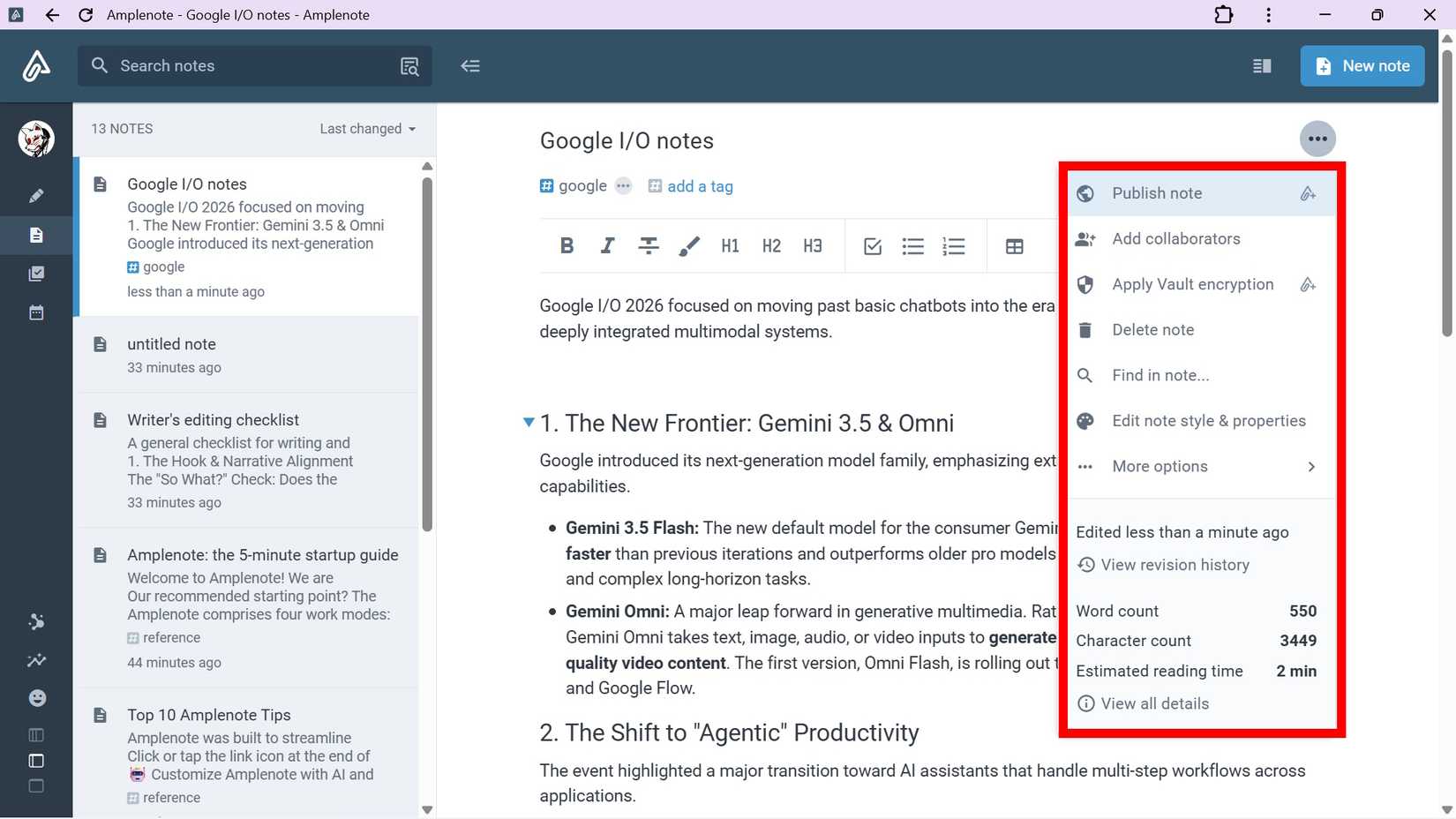Select Publish note menu item
Screen dimensions: 1456x819
pyautogui.click(x=1202, y=193)
